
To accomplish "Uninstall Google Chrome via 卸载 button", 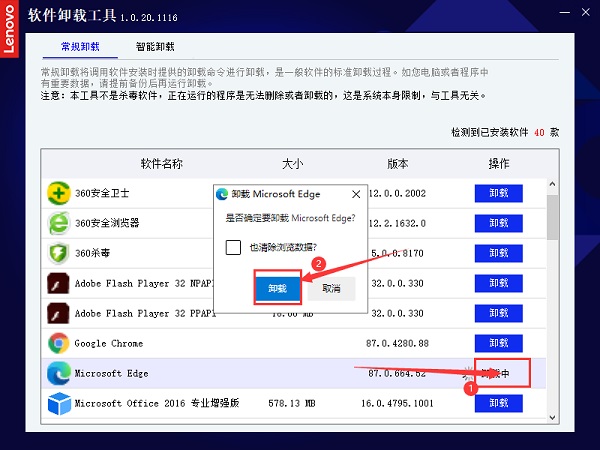I will 499,343.
